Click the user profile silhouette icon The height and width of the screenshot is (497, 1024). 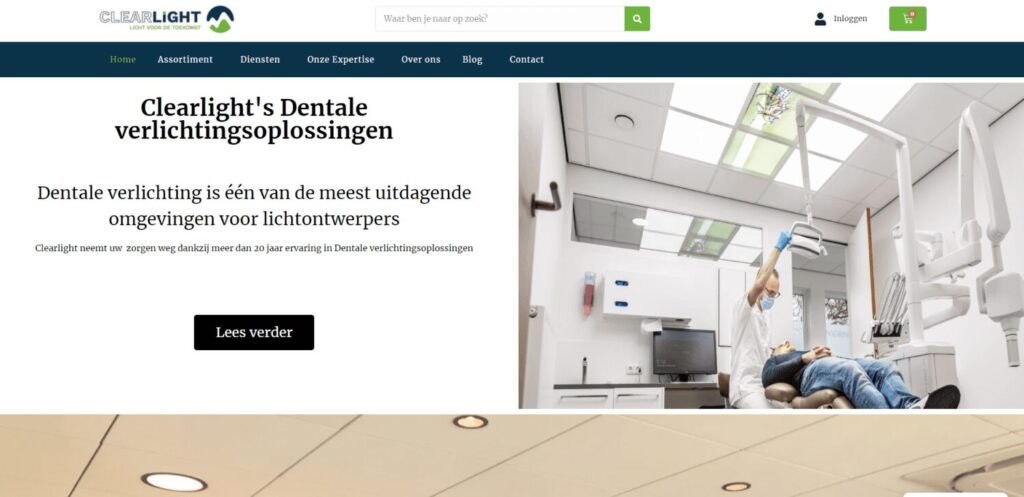pos(820,19)
